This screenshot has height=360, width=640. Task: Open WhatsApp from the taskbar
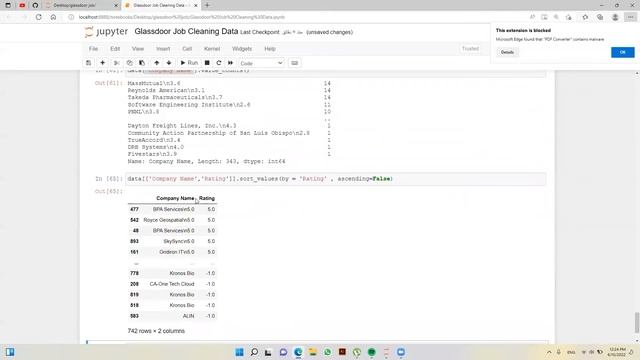click(x=327, y=352)
